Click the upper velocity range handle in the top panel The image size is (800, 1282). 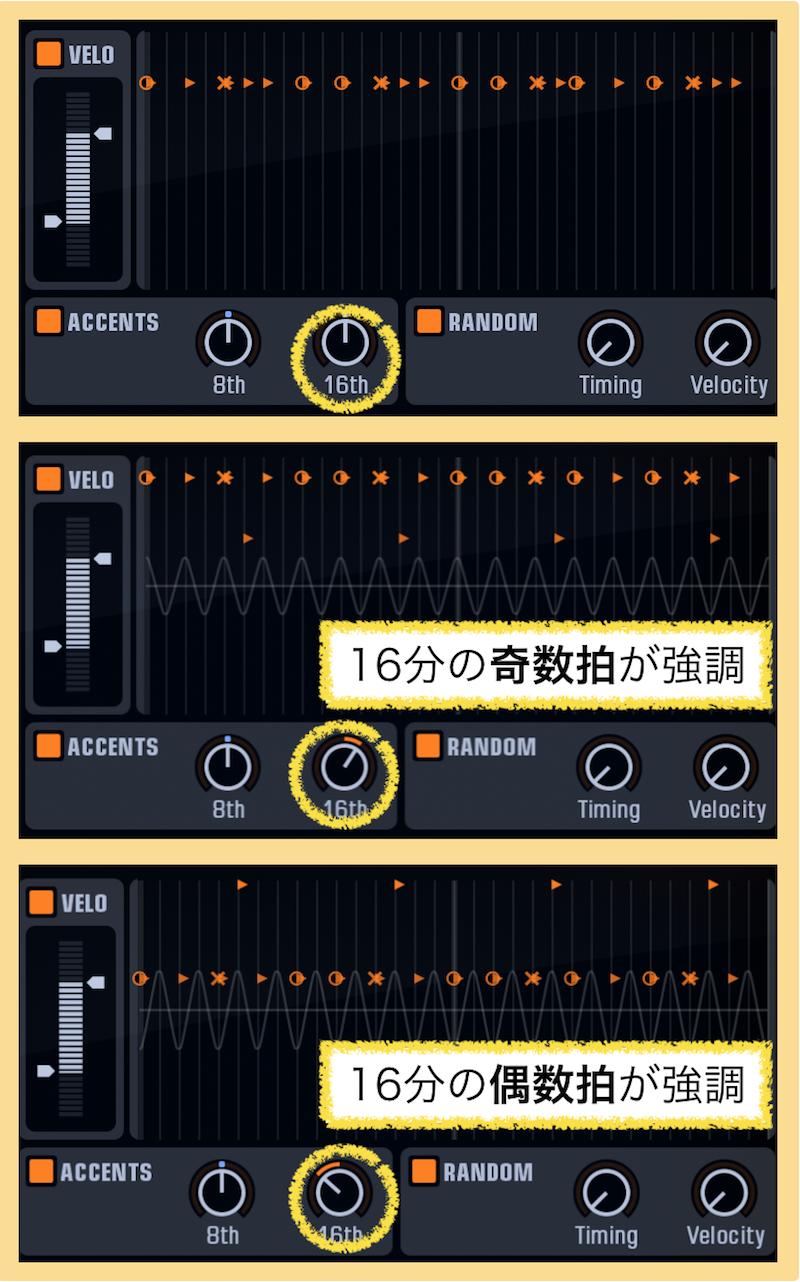(103, 133)
